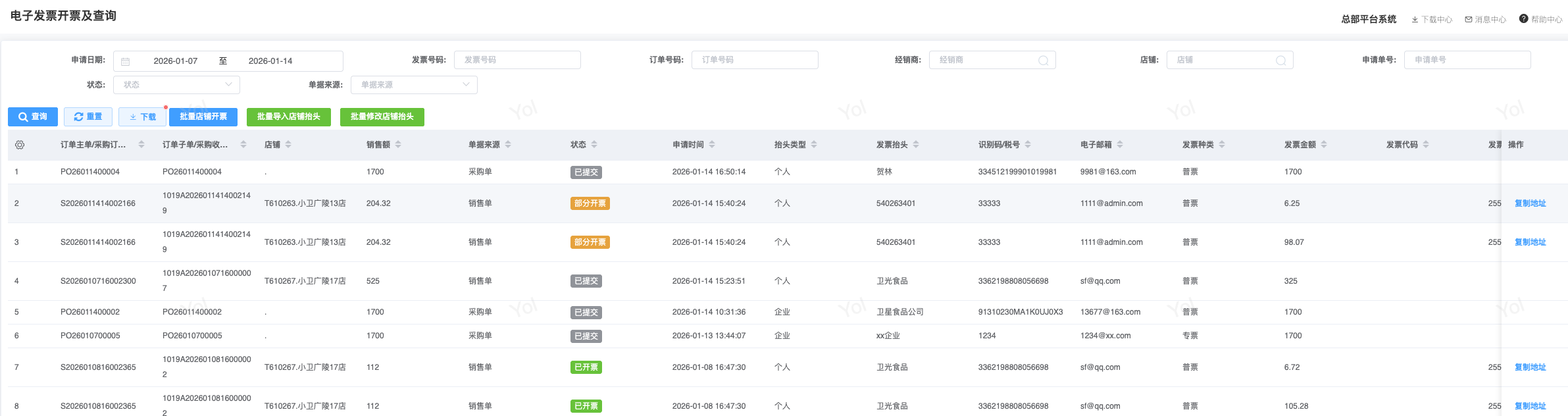Focus the 发票号码 input field
The width and height of the screenshot is (1568, 416).
pyautogui.click(x=517, y=60)
